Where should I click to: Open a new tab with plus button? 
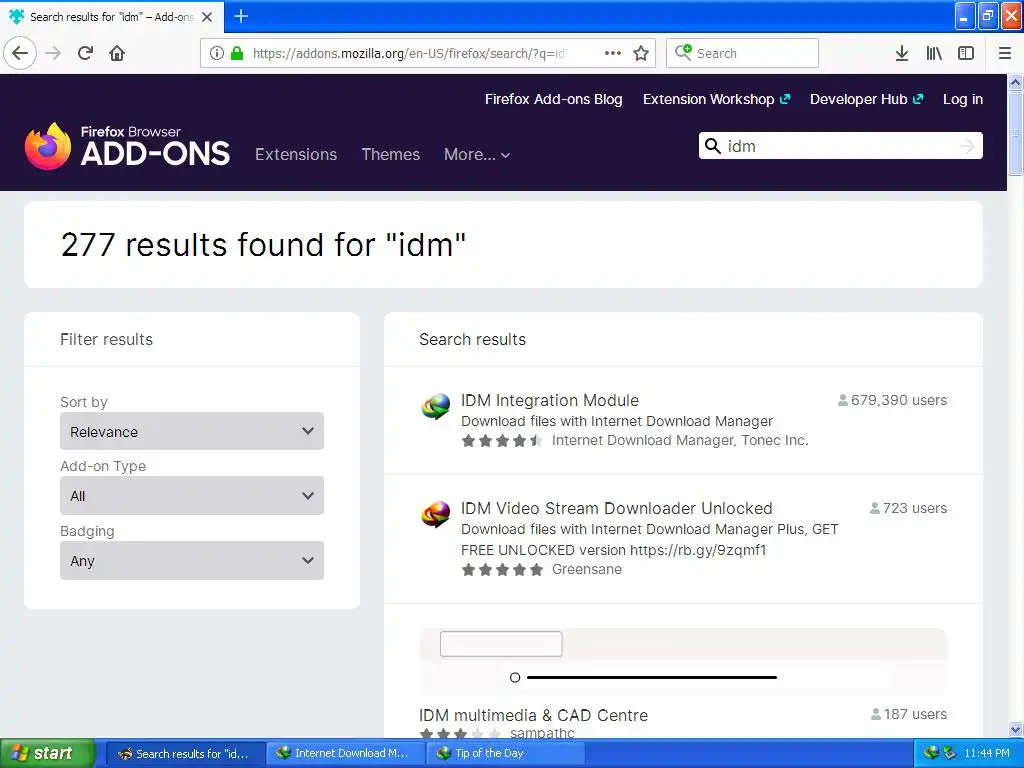pyautogui.click(x=241, y=16)
